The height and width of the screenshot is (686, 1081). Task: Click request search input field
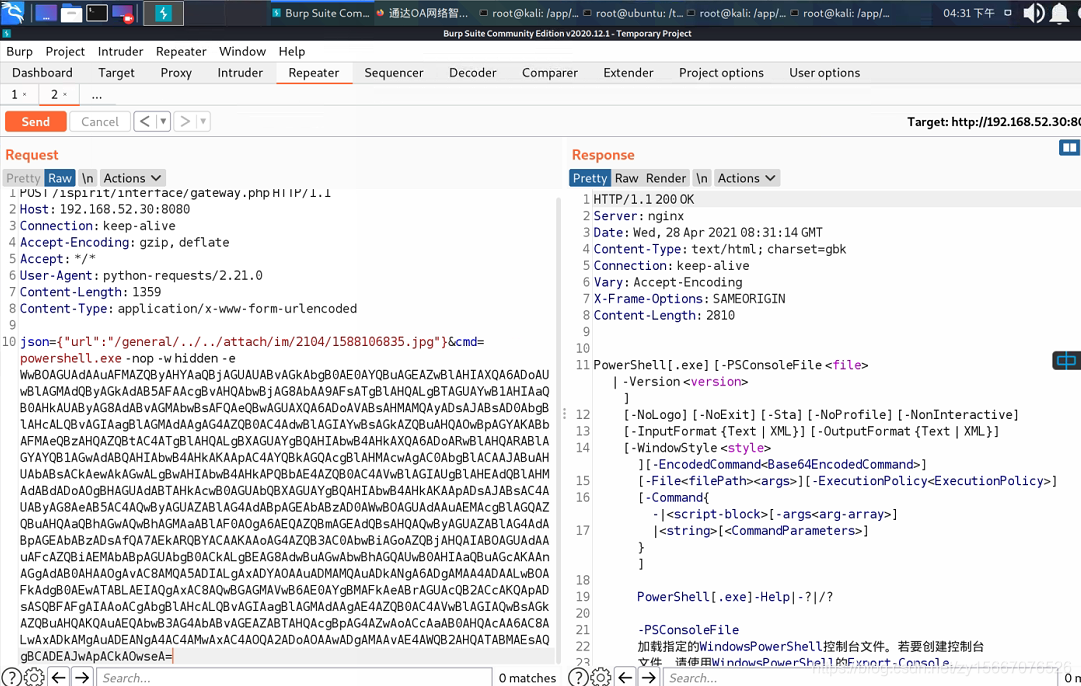click(294, 677)
